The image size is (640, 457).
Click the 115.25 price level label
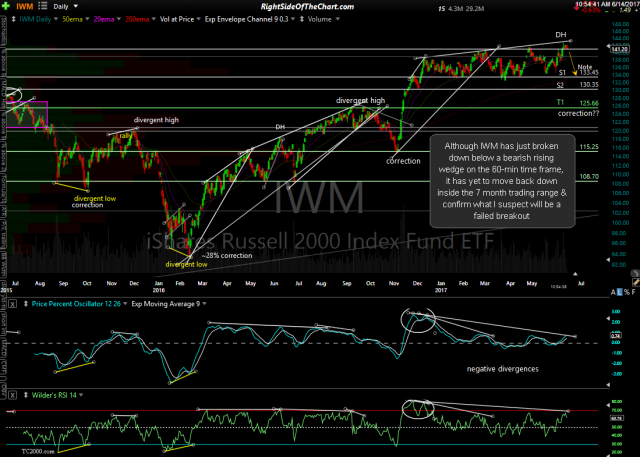(589, 147)
